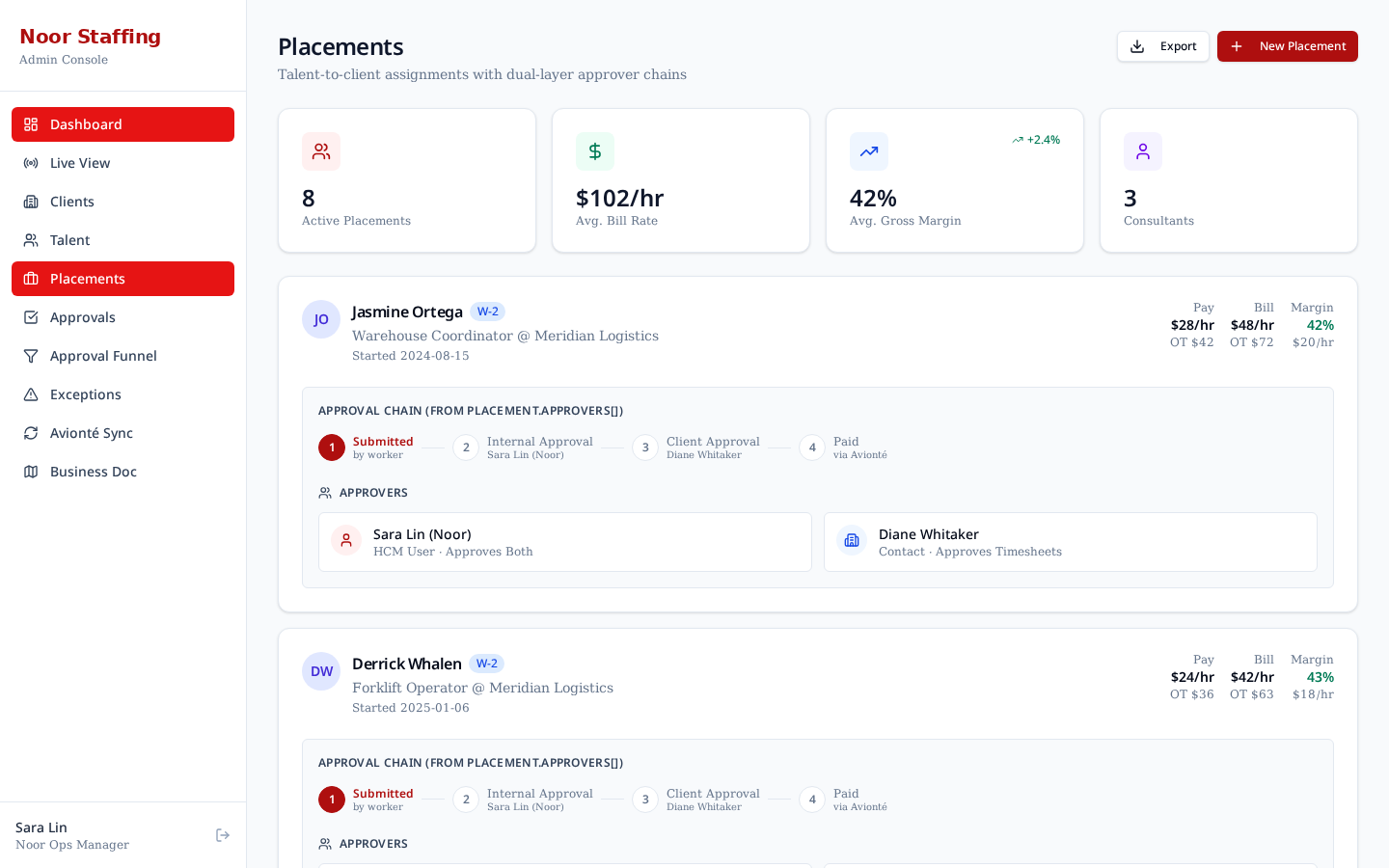Click Jasmine Ortega's 42% margin value
The width and height of the screenshot is (1389, 868).
tap(1321, 325)
